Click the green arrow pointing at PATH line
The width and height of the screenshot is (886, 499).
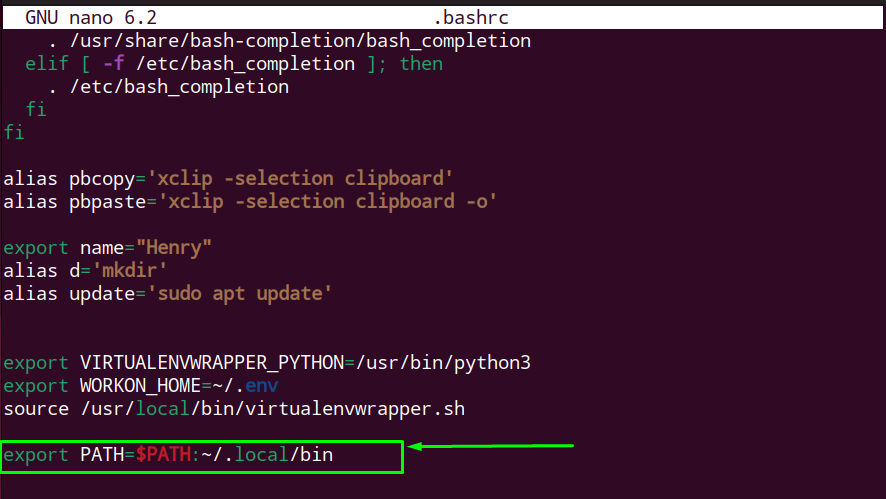490,446
